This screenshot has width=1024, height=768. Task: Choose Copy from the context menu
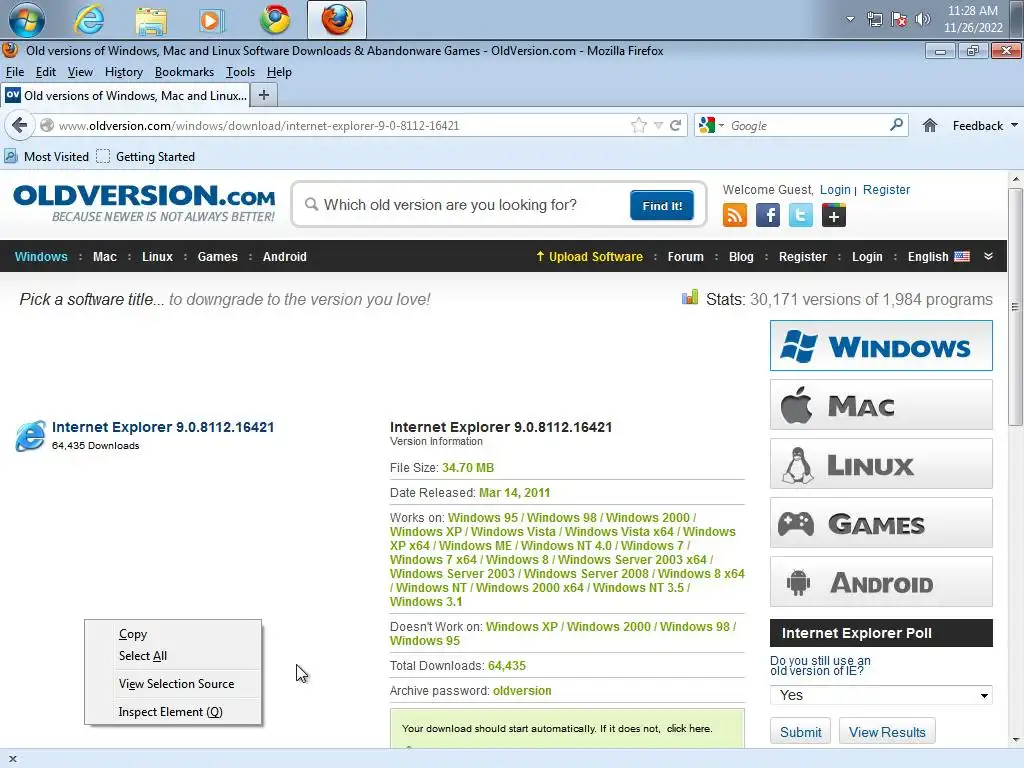click(x=172, y=634)
